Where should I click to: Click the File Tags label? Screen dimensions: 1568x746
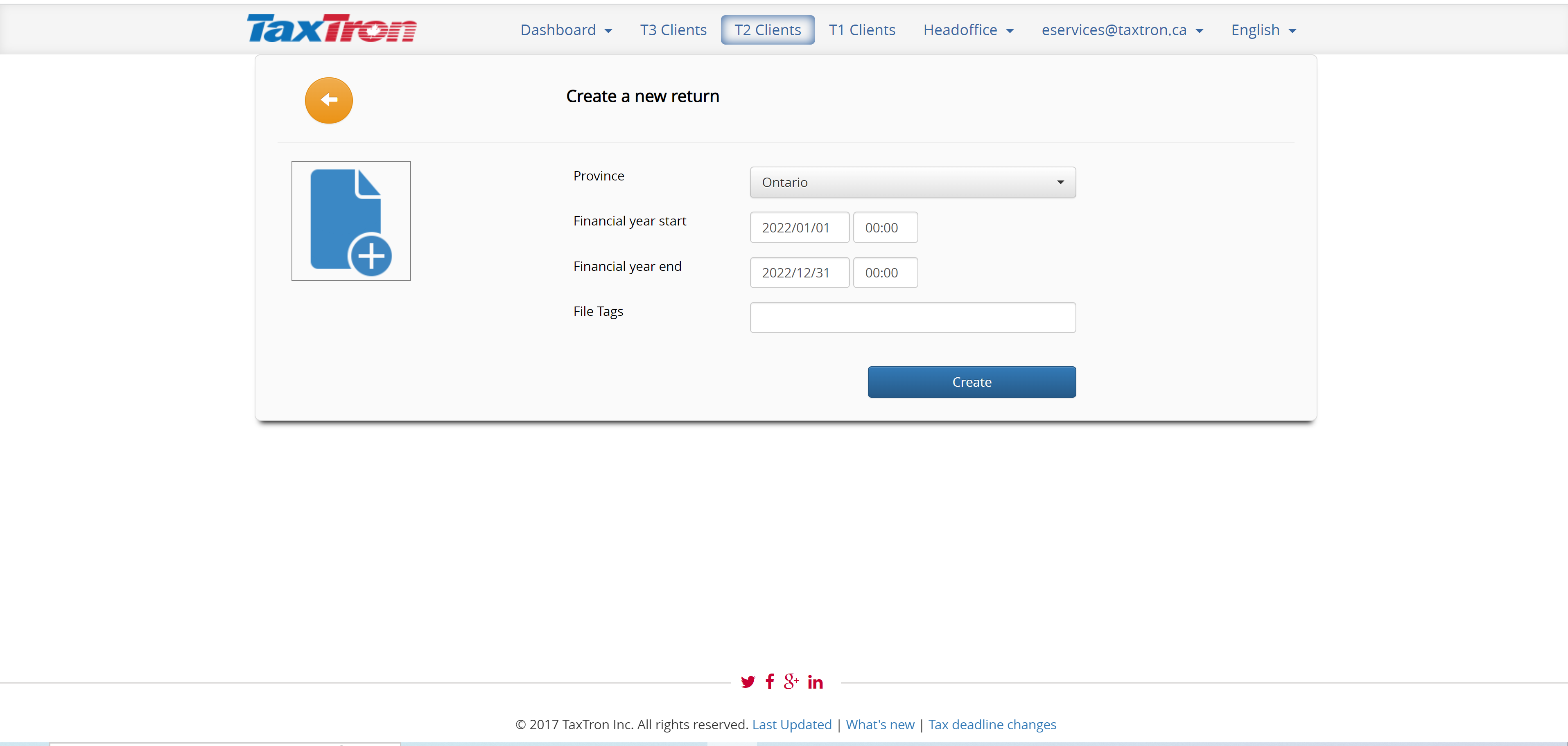(599, 311)
